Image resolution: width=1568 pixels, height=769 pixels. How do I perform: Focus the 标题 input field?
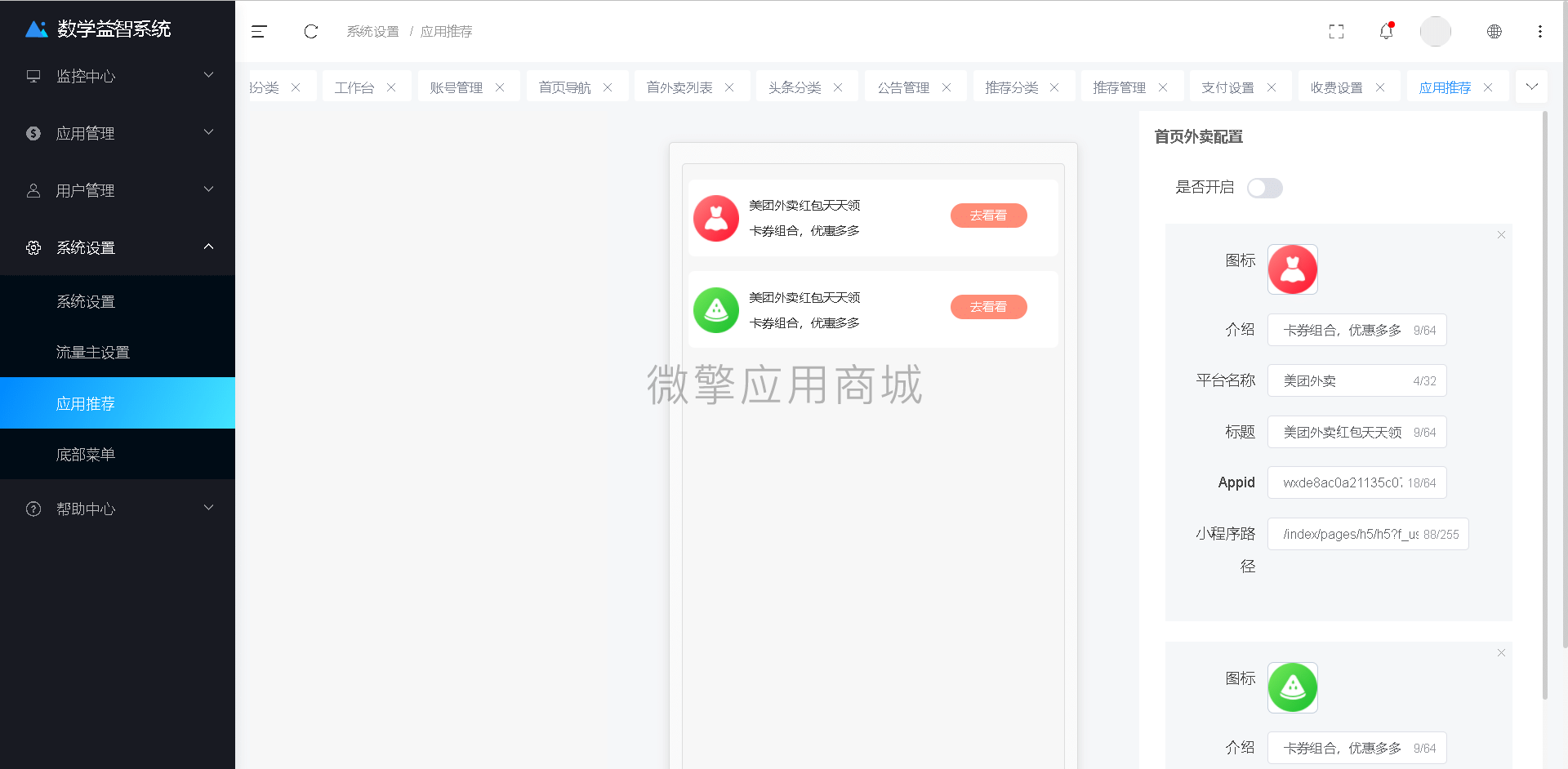click(x=1356, y=432)
